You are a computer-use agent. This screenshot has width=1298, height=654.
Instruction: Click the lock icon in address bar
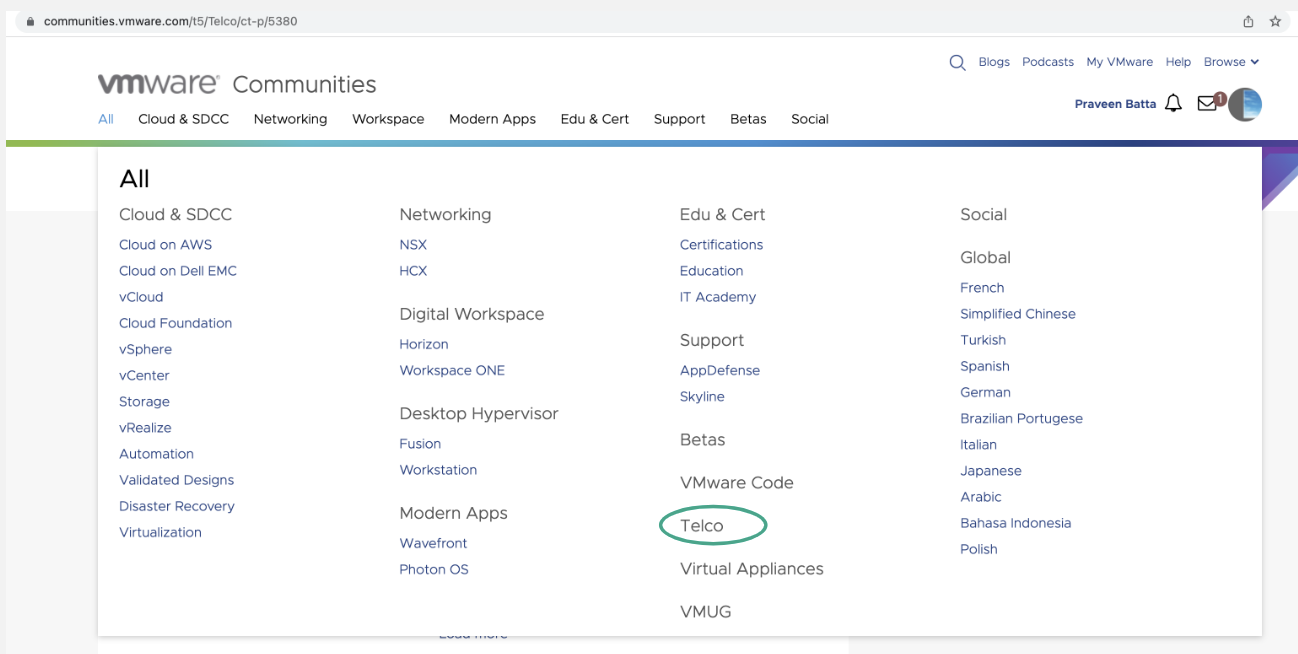point(31,21)
